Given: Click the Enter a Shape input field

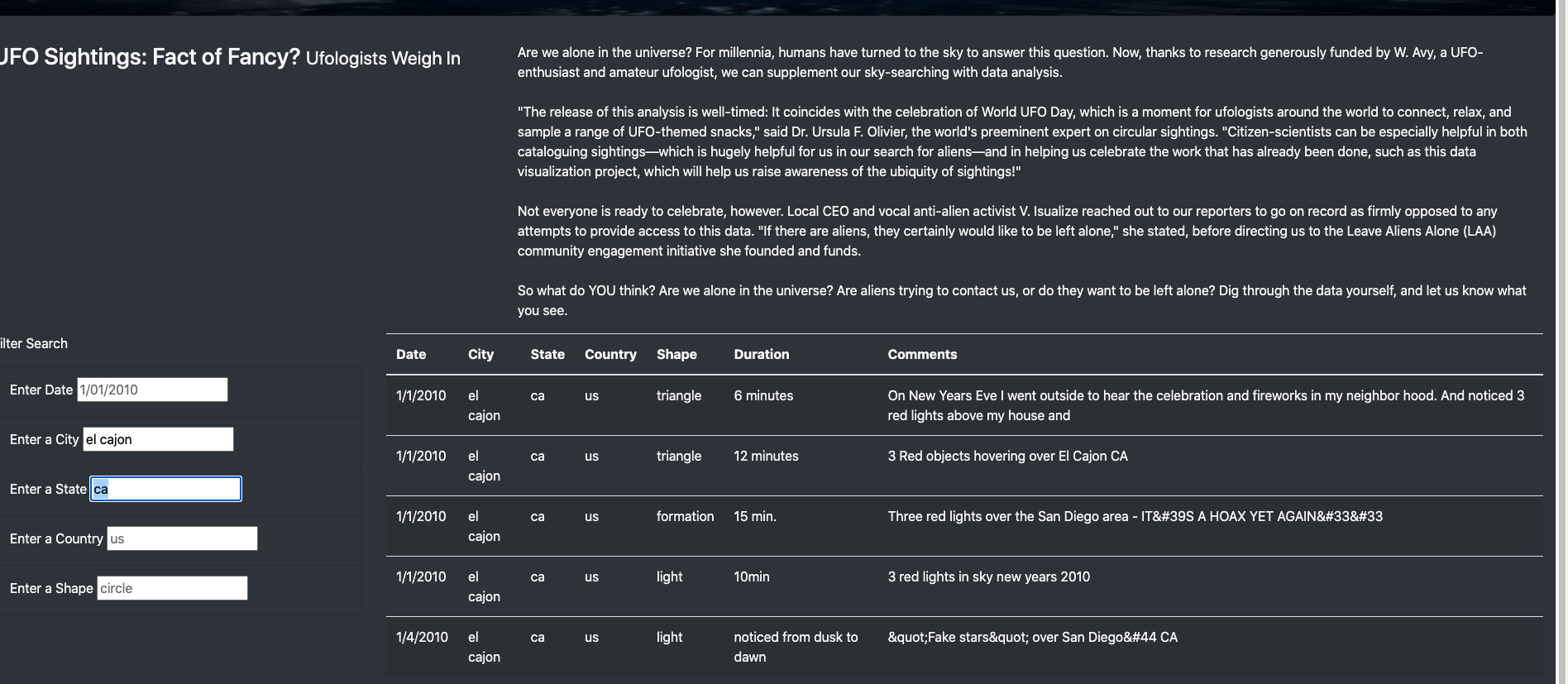Looking at the screenshot, I should [171, 588].
